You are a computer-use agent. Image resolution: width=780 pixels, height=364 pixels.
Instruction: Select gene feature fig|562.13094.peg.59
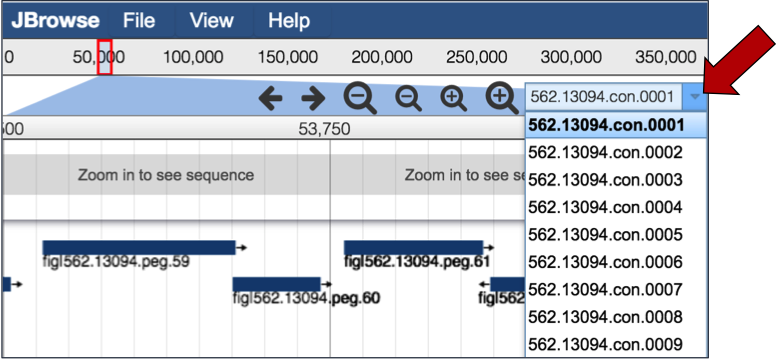click(x=139, y=248)
